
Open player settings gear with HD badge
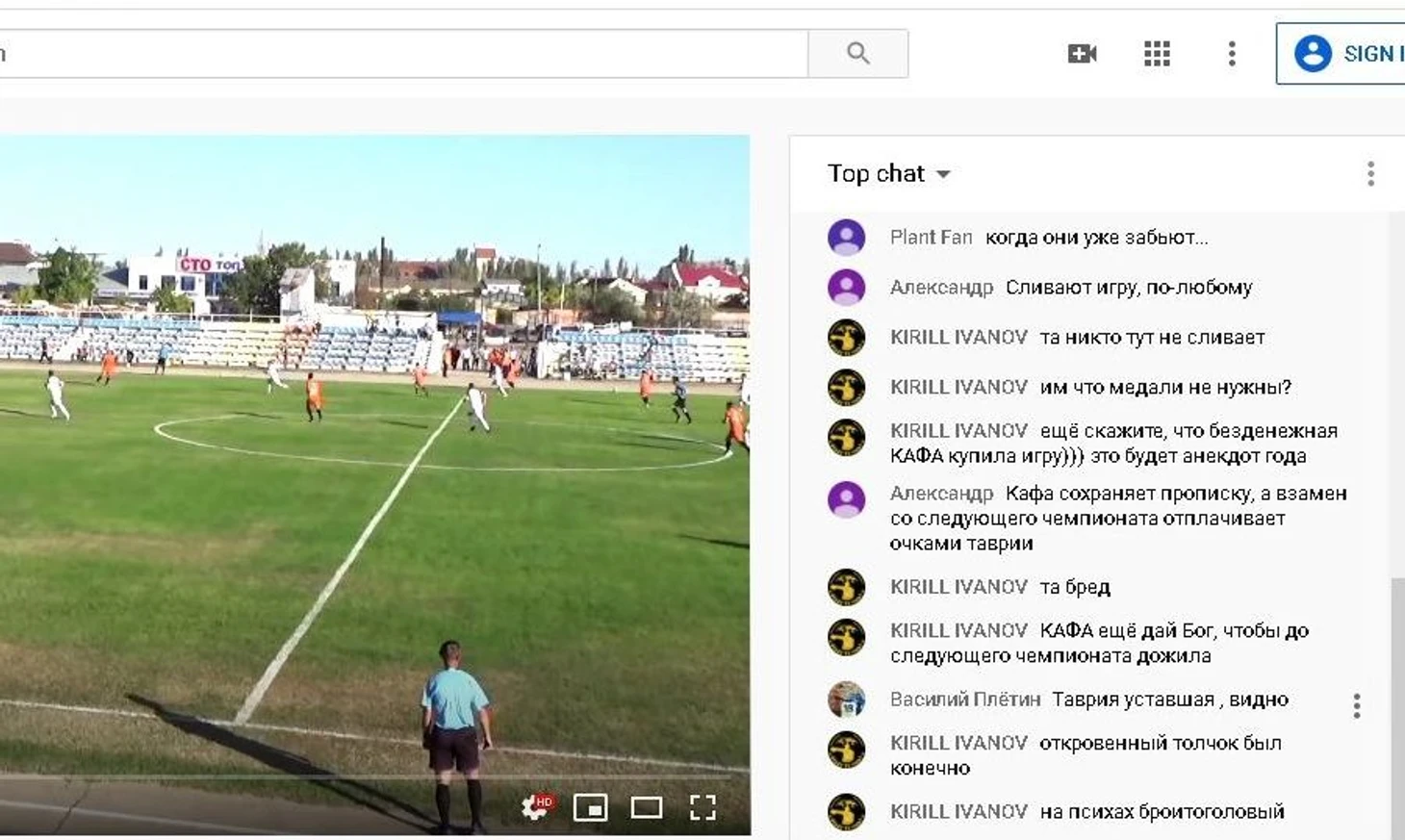(537, 806)
